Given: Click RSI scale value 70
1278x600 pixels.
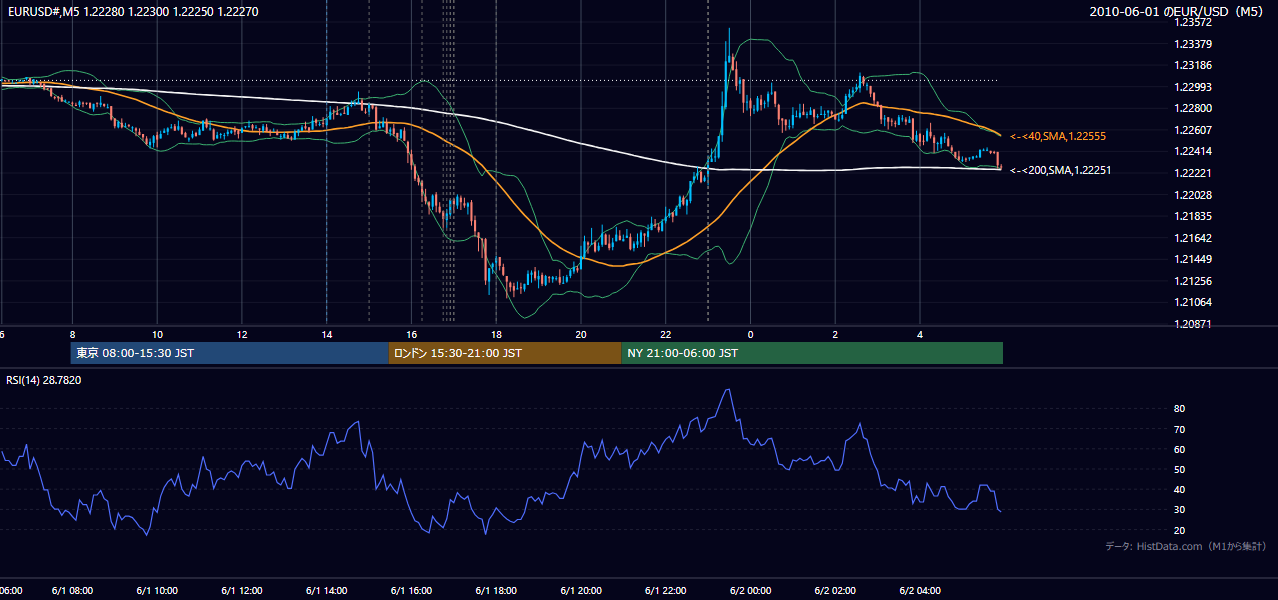Looking at the screenshot, I should [x=1179, y=429].
